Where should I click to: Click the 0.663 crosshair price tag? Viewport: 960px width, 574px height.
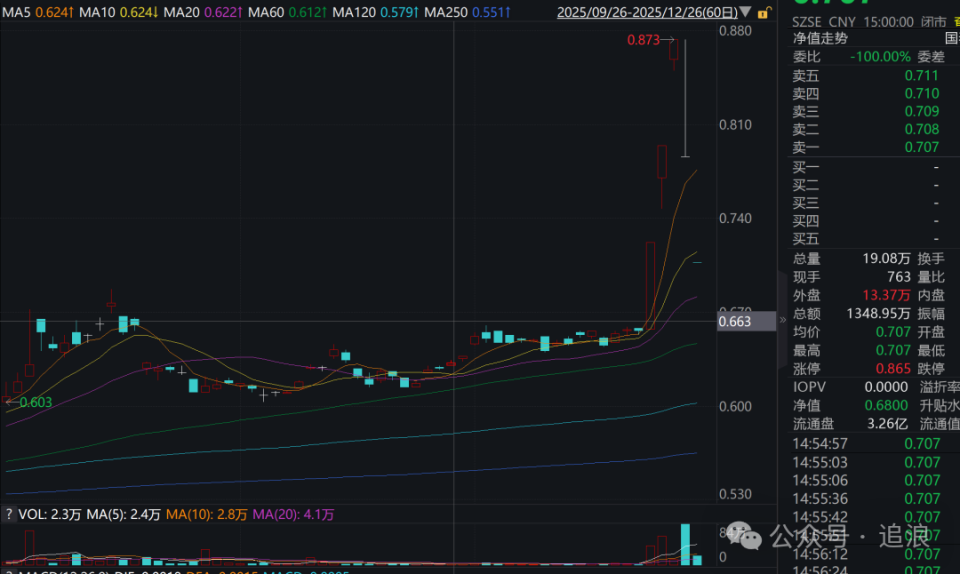click(746, 321)
